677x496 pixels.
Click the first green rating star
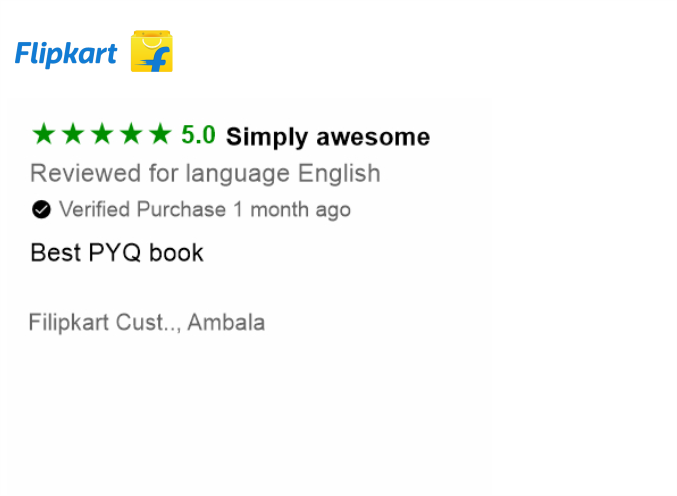43,134
